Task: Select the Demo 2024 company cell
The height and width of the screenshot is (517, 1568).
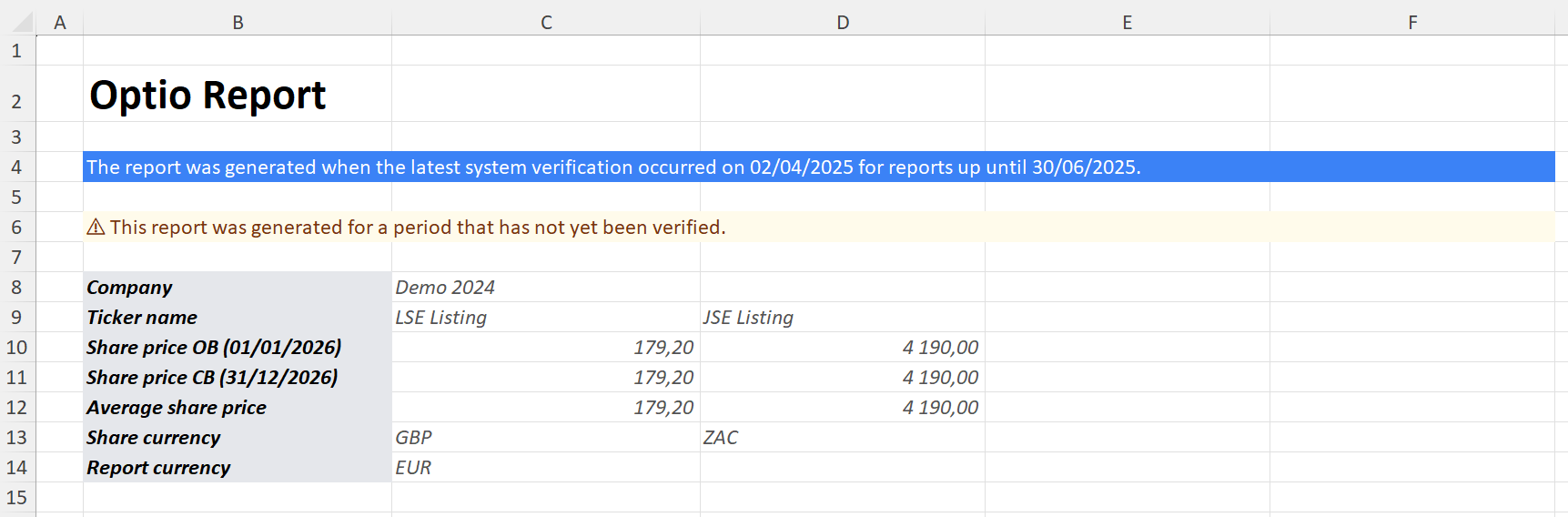Action: coord(546,287)
